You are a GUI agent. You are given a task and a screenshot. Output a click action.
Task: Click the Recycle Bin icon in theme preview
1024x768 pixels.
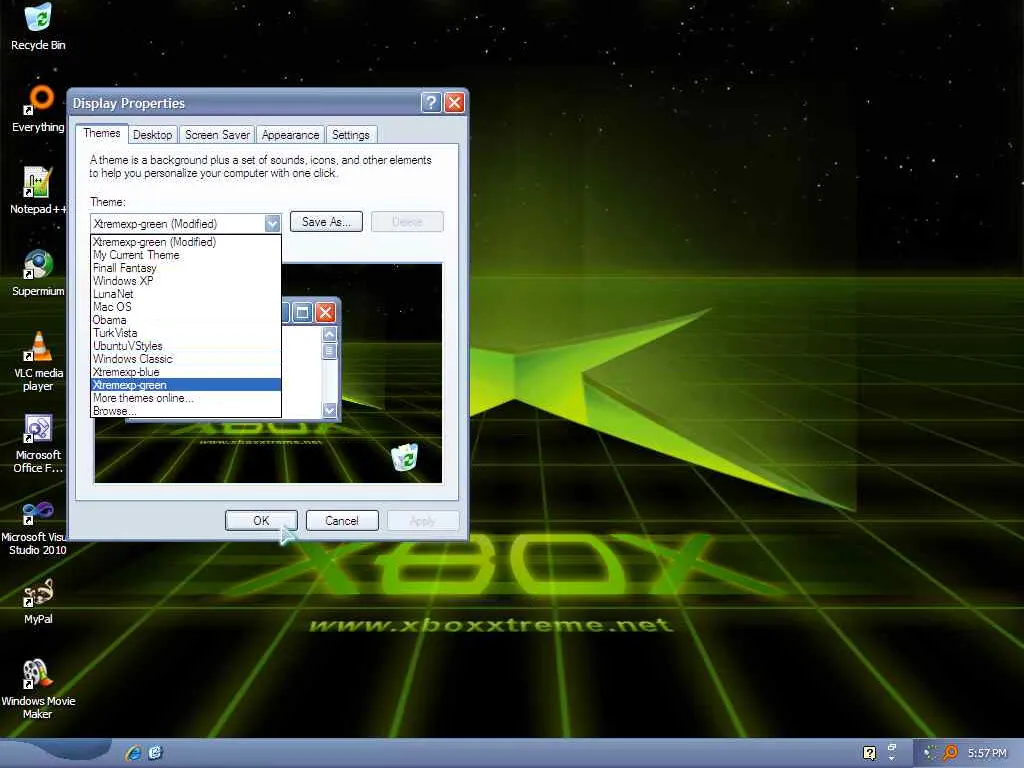point(405,456)
